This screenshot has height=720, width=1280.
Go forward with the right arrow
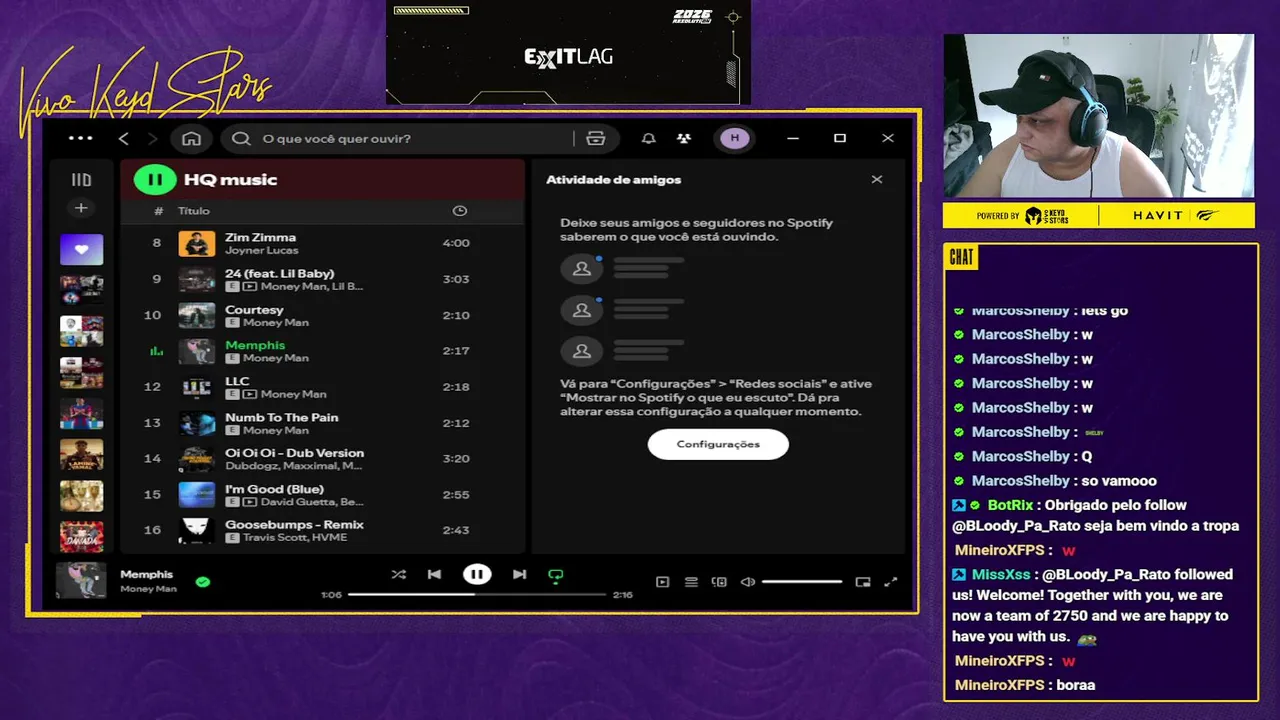point(153,138)
